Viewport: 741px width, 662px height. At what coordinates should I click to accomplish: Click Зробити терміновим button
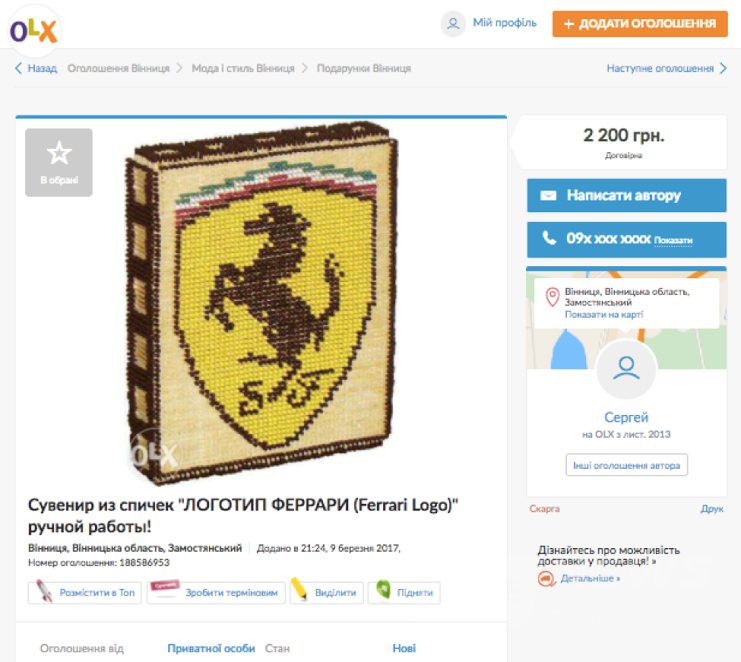click(x=216, y=593)
